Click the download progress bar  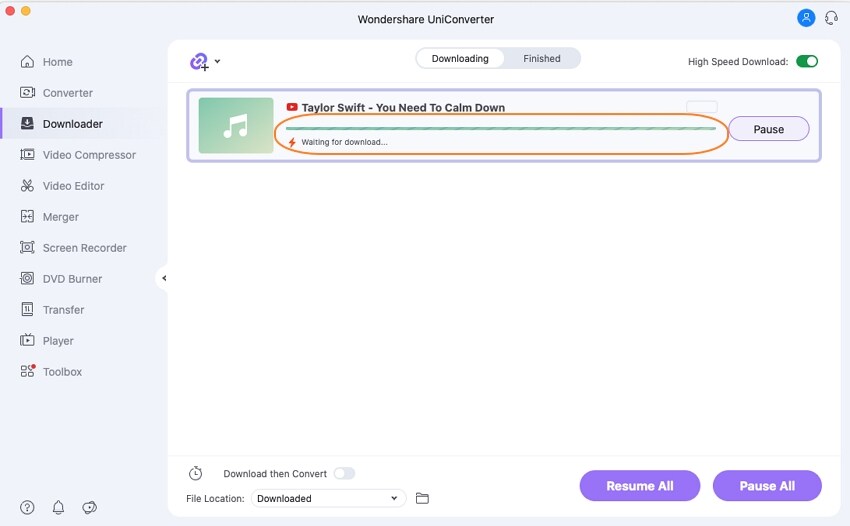click(x=500, y=129)
